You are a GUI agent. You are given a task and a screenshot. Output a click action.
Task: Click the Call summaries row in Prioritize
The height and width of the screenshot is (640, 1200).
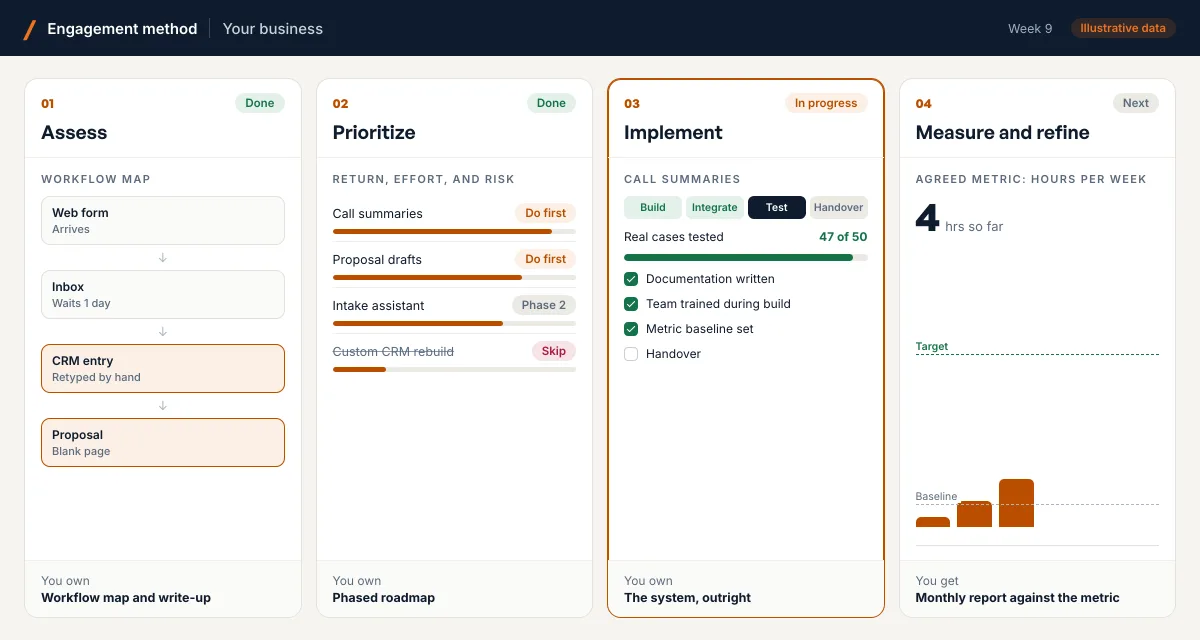click(x=454, y=219)
